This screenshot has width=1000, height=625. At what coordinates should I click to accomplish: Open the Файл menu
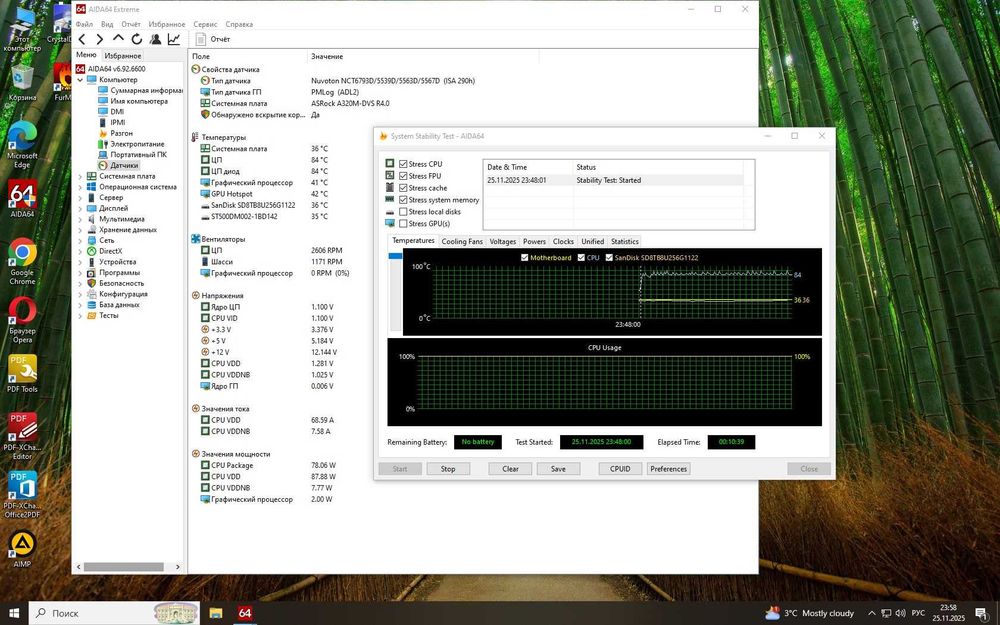84,24
